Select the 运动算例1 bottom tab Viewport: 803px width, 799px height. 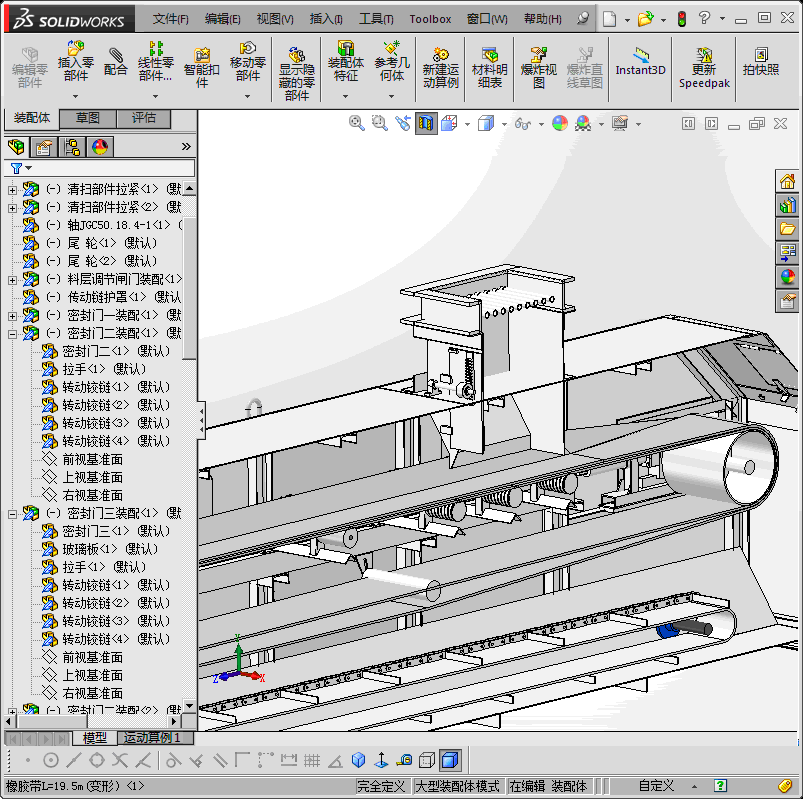(x=151, y=738)
